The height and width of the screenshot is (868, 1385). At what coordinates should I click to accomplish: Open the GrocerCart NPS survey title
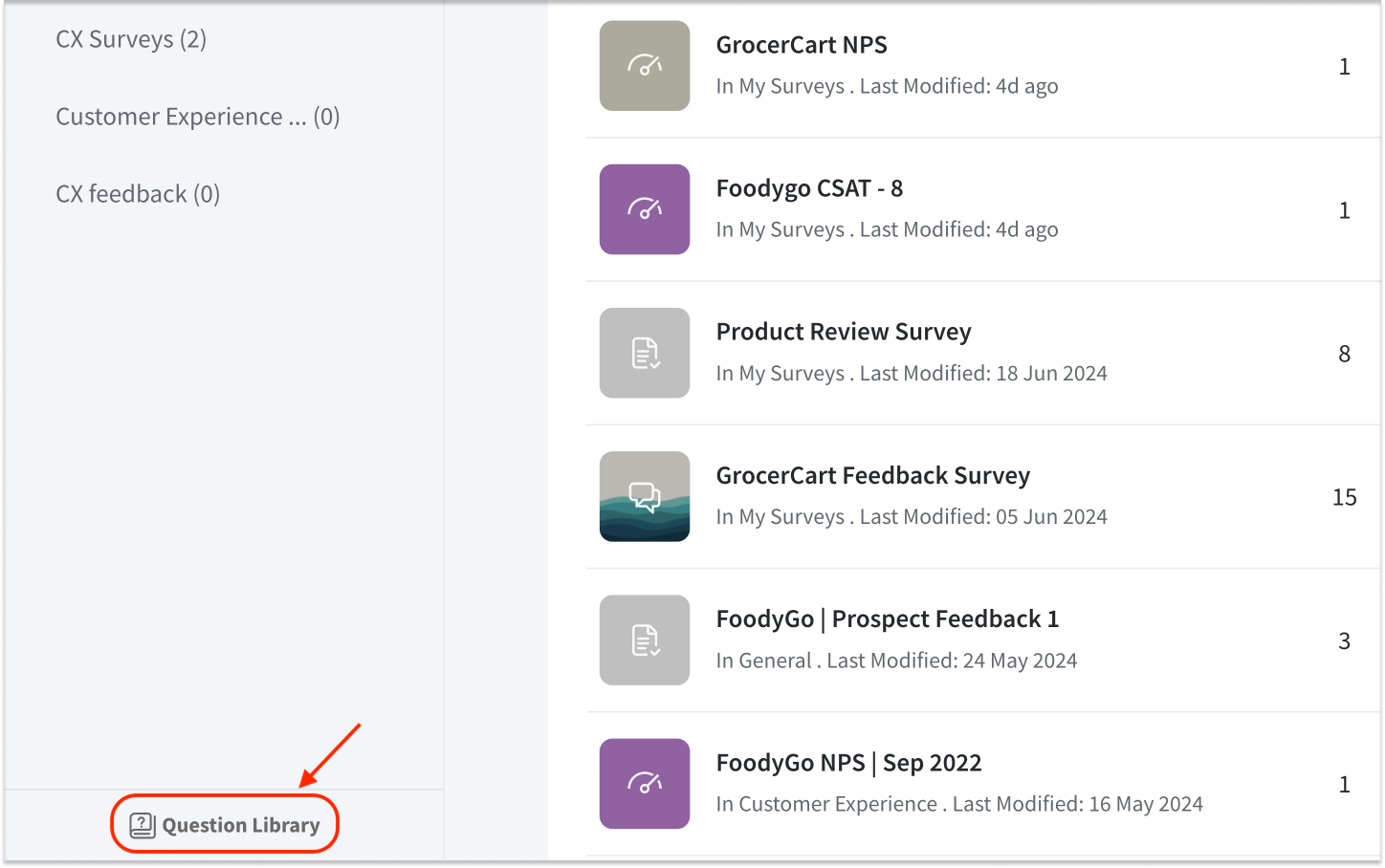[802, 45]
